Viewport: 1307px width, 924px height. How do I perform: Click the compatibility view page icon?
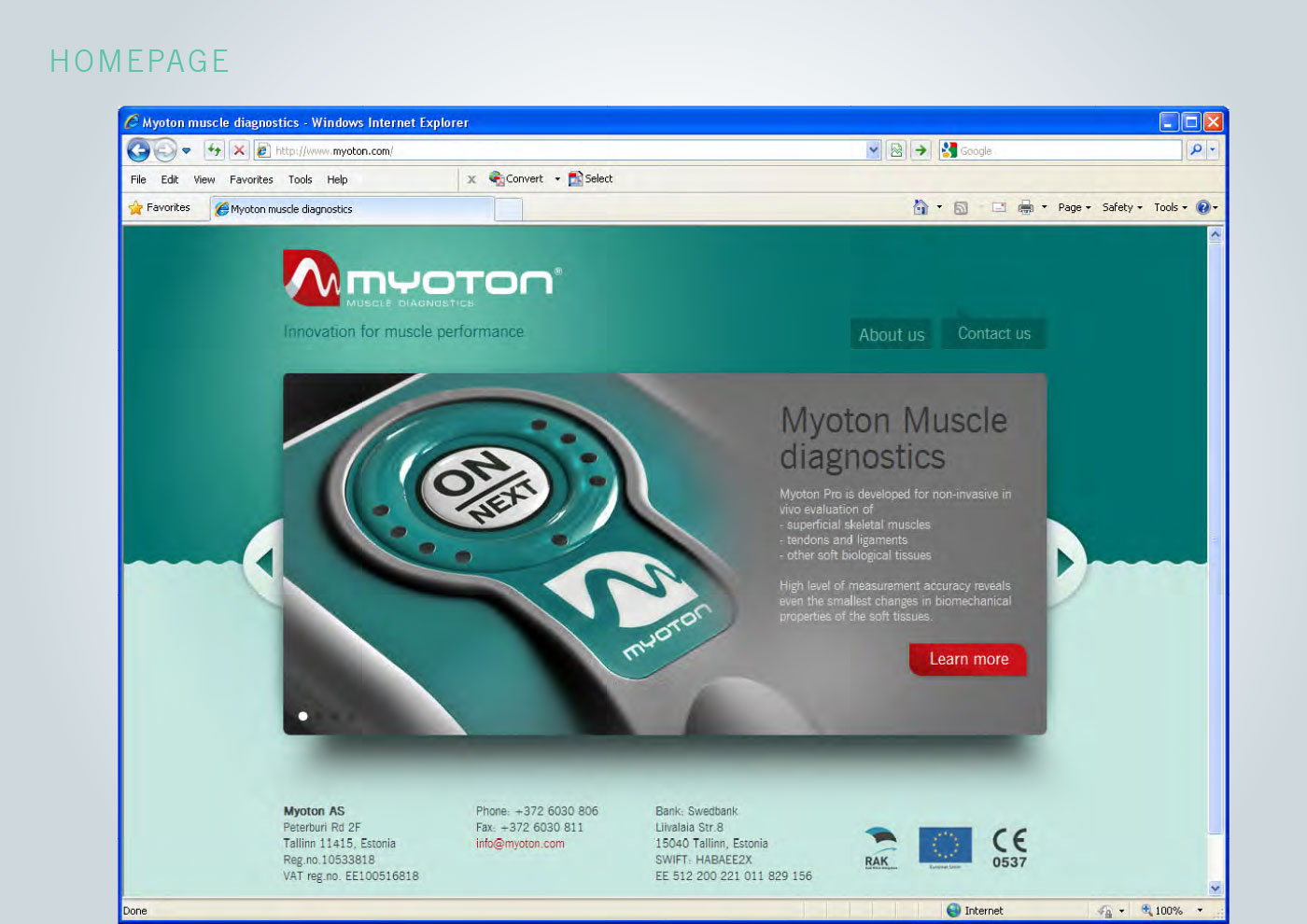896,150
